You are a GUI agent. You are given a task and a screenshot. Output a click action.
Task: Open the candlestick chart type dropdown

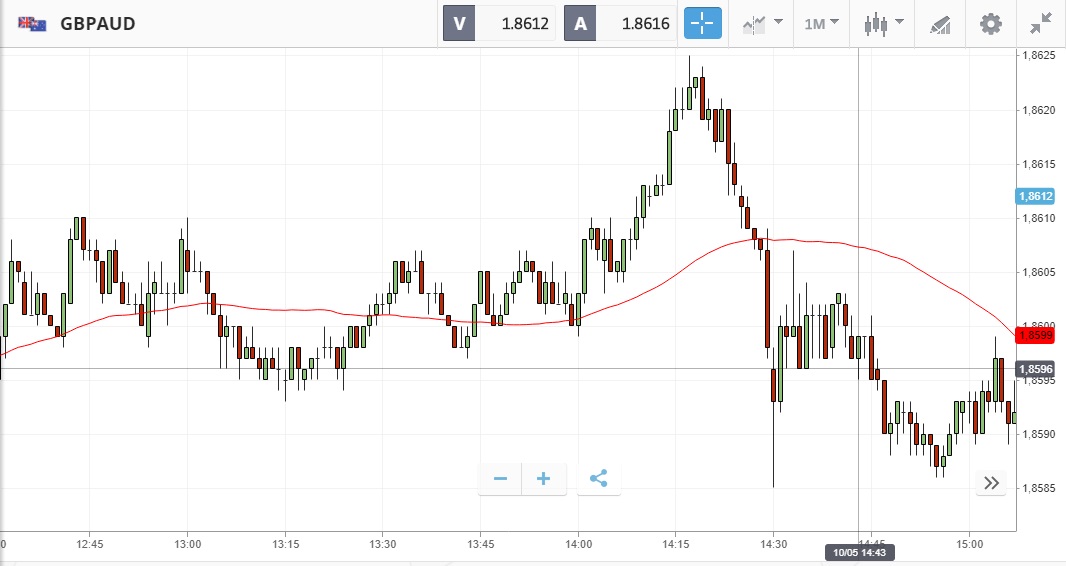(883, 23)
